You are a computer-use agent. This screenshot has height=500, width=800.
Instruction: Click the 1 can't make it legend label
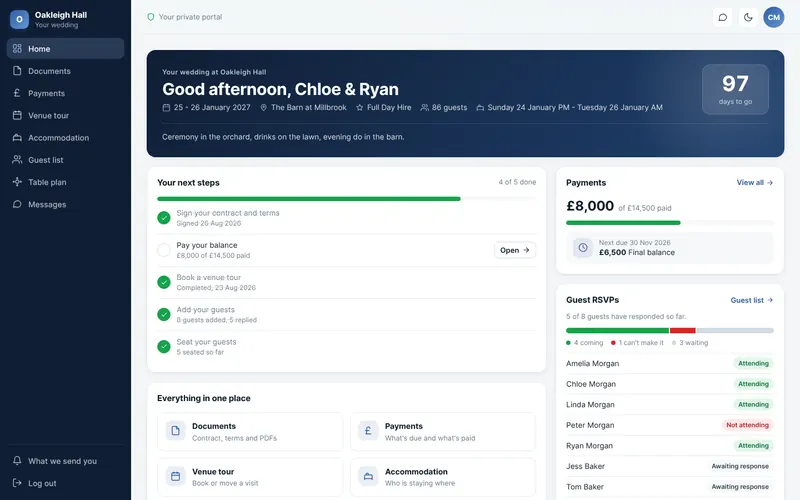(x=637, y=343)
